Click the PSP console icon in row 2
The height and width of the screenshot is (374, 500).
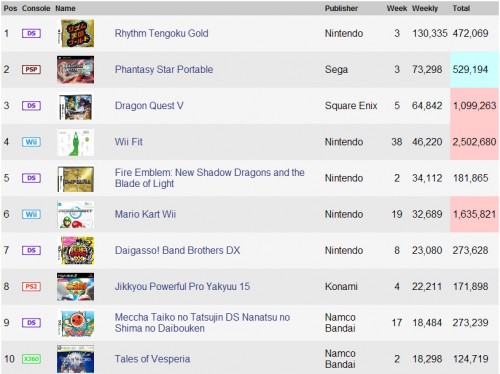(31, 69)
